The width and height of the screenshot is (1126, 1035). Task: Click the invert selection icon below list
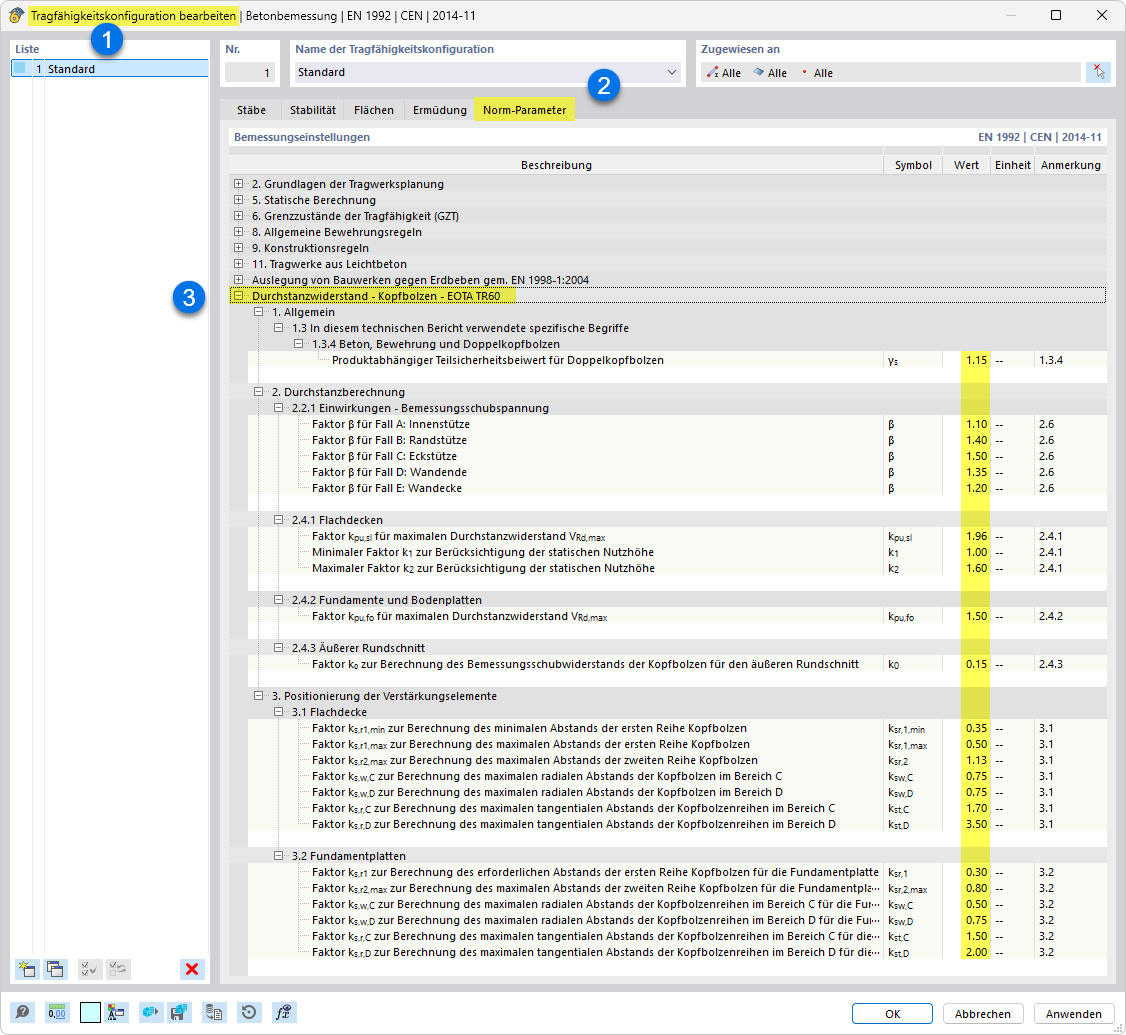tap(118, 969)
